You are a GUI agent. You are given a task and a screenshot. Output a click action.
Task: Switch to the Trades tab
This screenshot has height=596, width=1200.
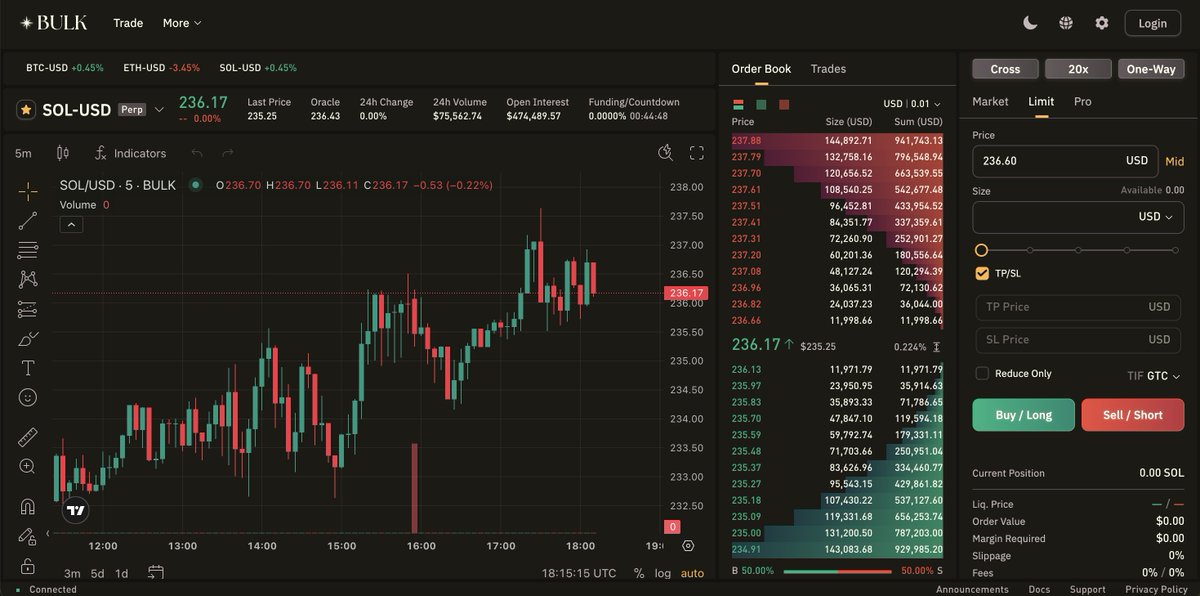pos(827,68)
